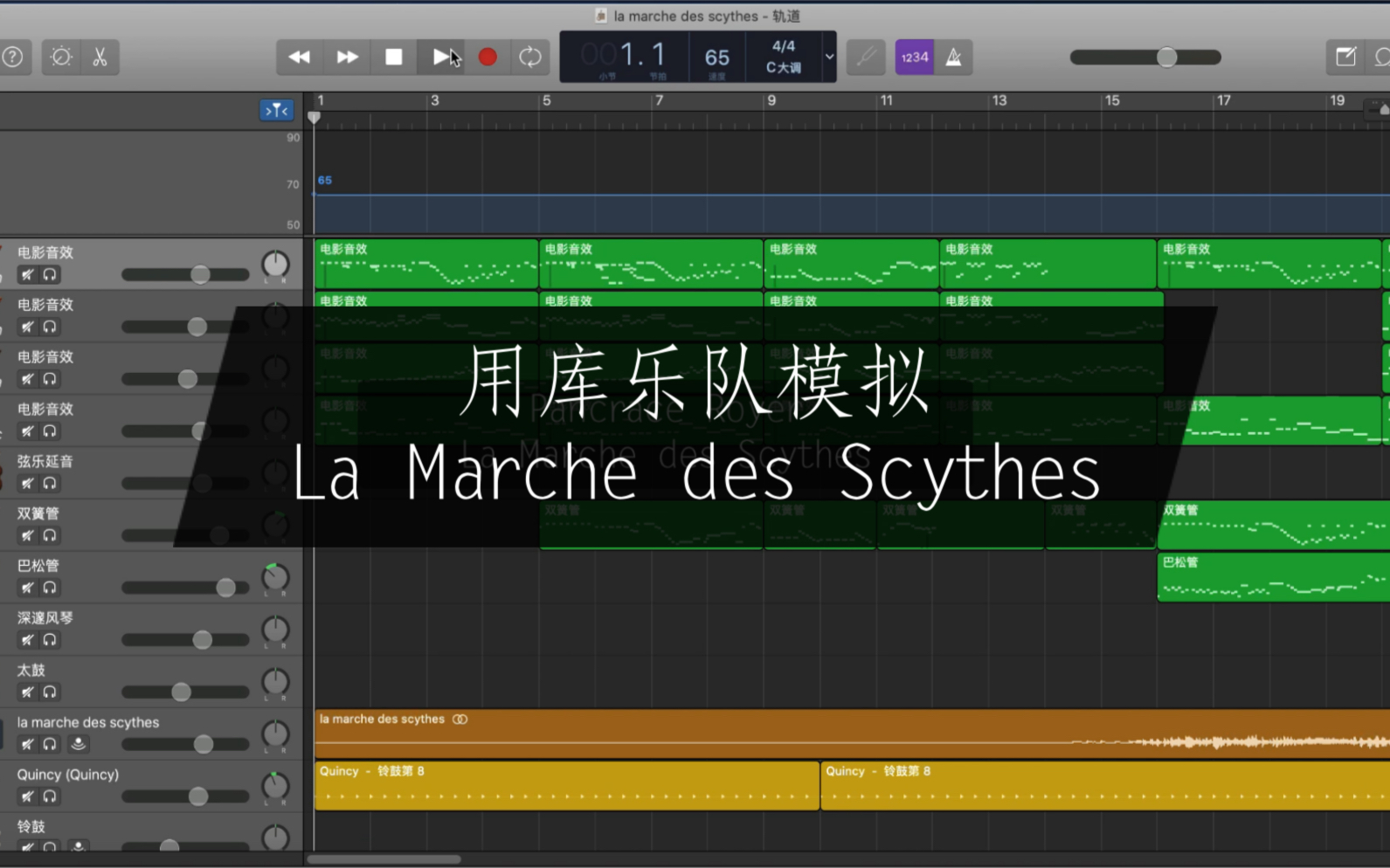The width and height of the screenshot is (1390, 868).
Task: Open the tuner tuning-fork button
Action: pyautogui.click(x=866, y=57)
